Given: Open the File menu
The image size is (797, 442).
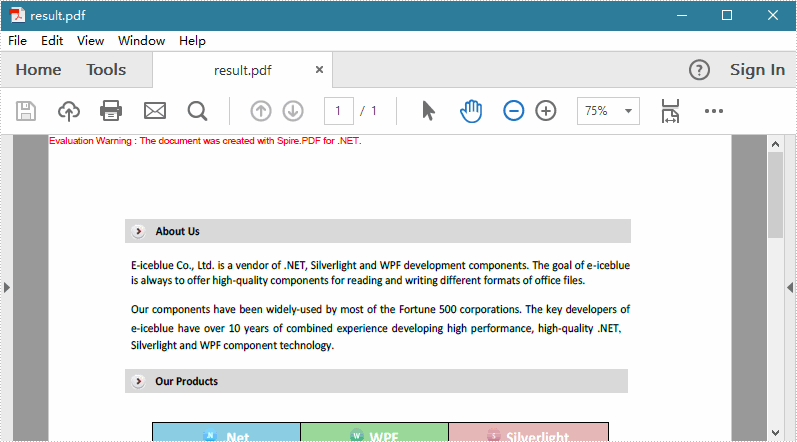Looking at the screenshot, I should tap(17, 41).
